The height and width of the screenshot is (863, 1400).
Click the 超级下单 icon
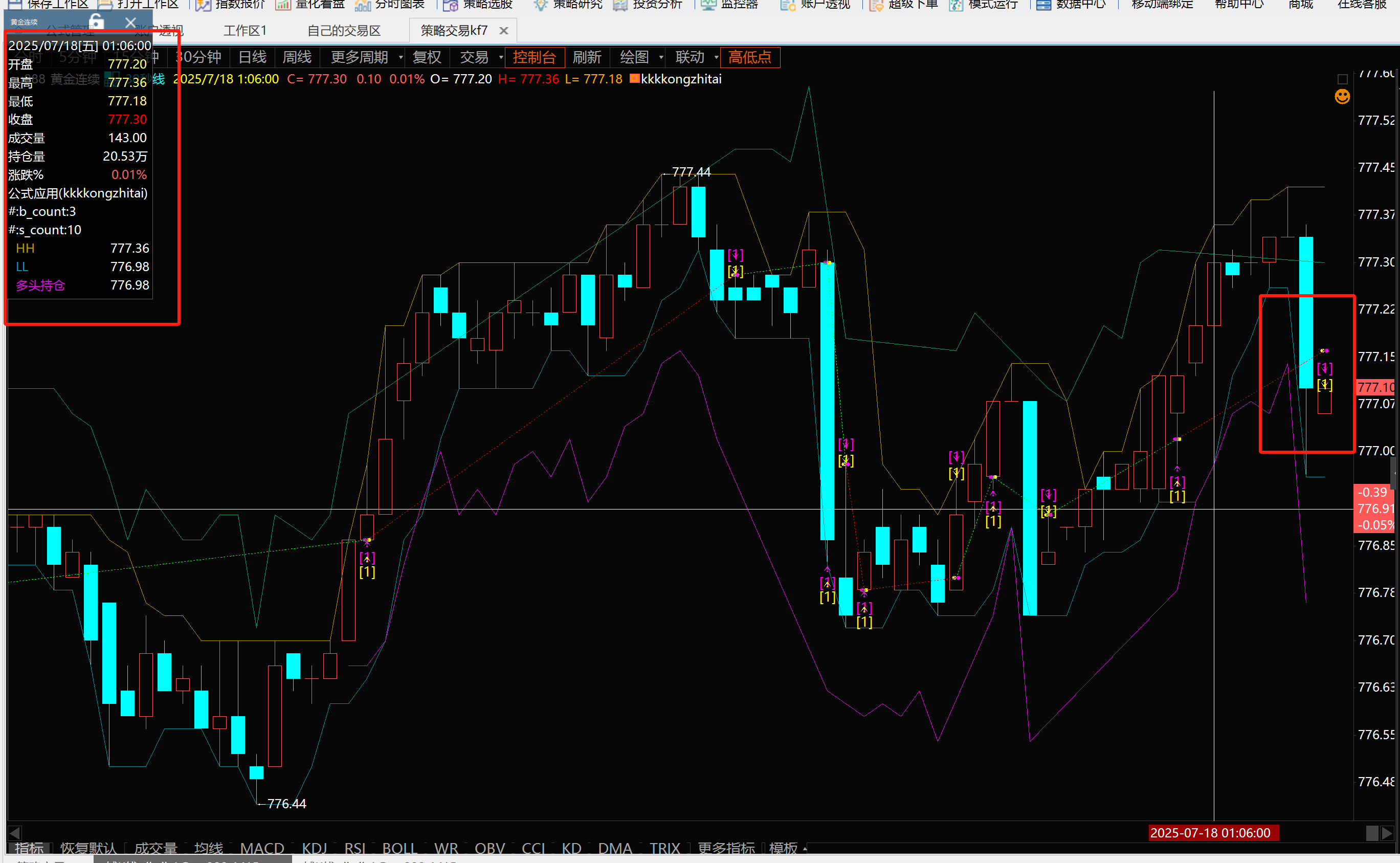876,5
